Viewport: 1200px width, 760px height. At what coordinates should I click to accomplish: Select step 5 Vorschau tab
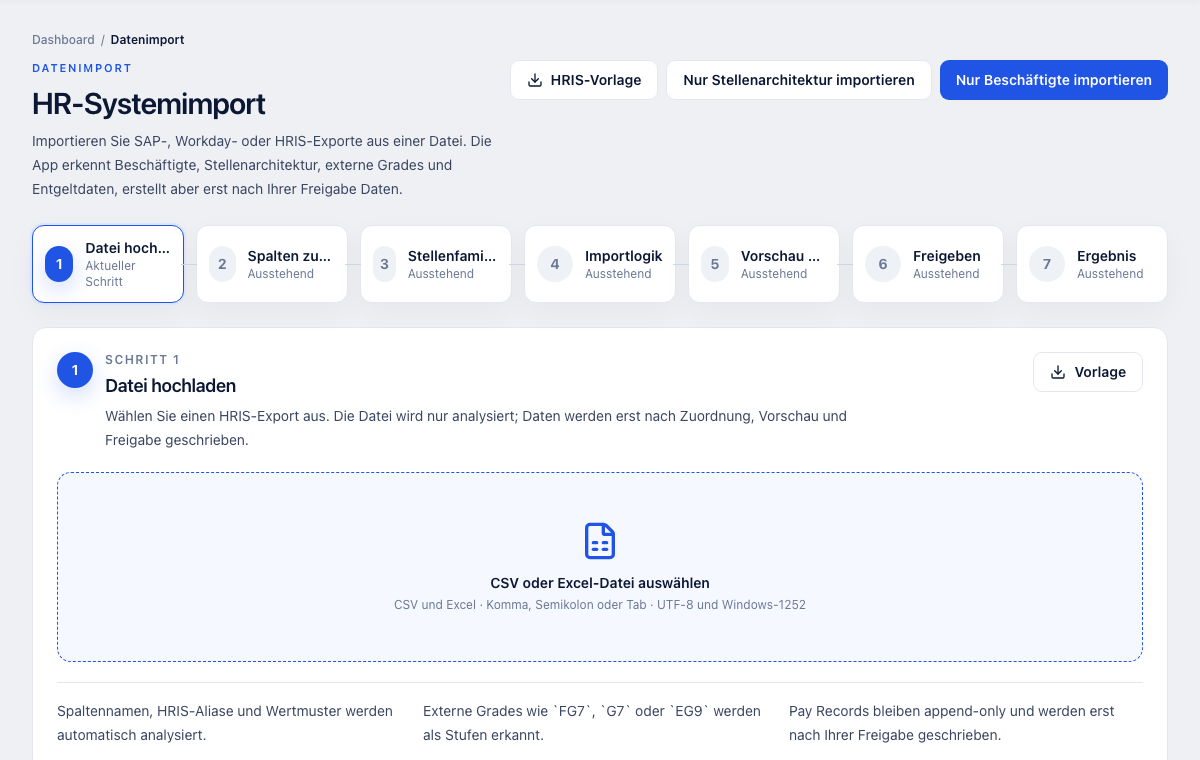(x=764, y=264)
